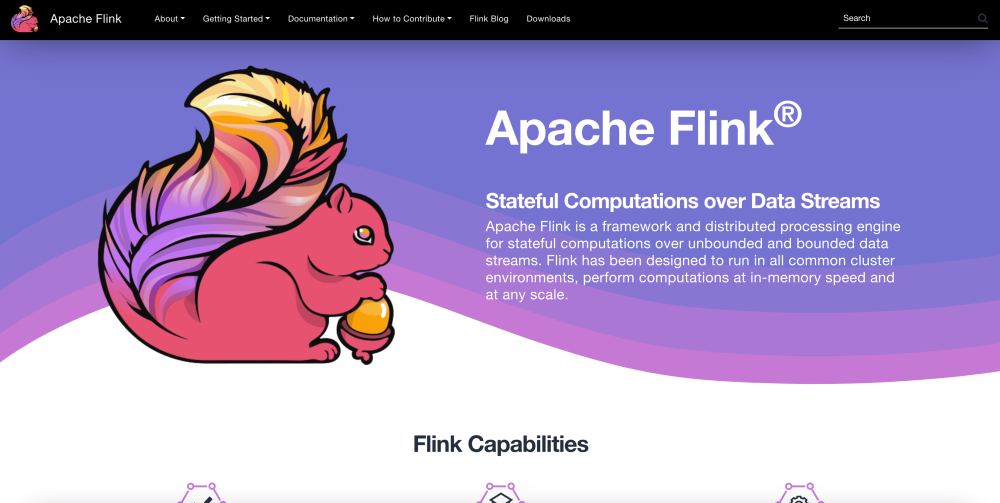Open the Downloads page
This screenshot has width=1000, height=503.
pyautogui.click(x=548, y=18)
